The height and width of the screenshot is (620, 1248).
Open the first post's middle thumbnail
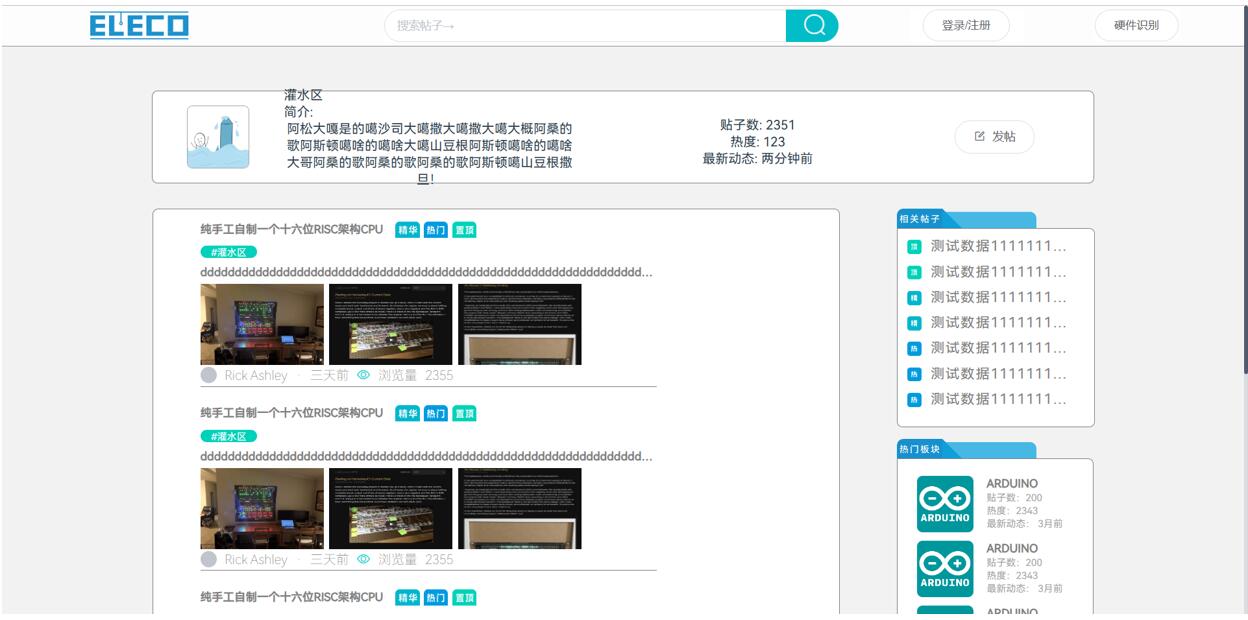point(391,324)
